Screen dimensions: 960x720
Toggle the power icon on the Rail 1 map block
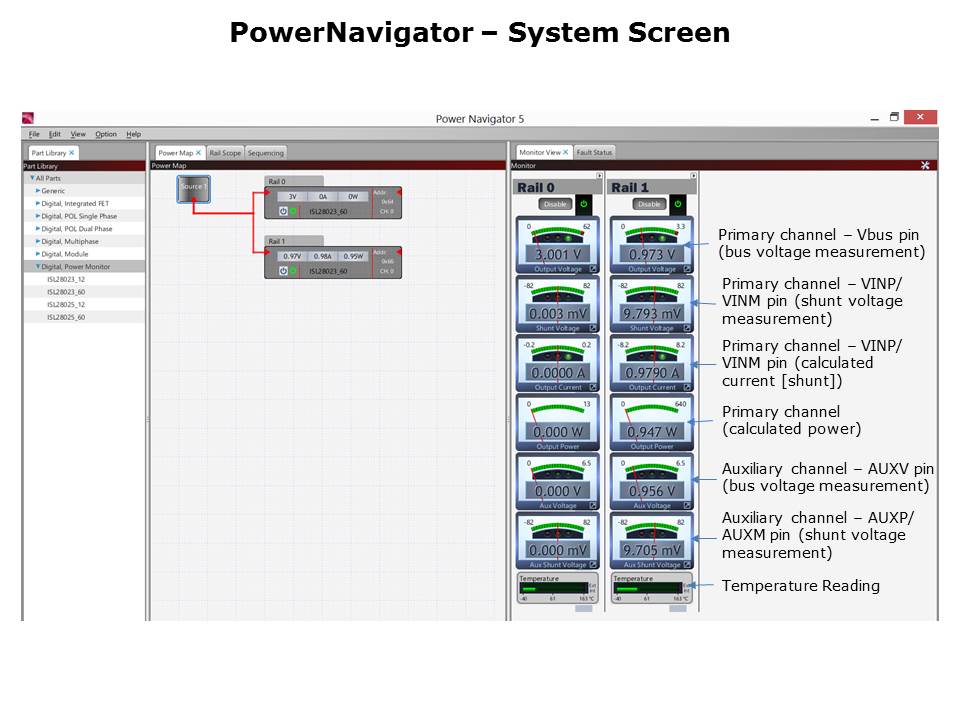coord(283,271)
